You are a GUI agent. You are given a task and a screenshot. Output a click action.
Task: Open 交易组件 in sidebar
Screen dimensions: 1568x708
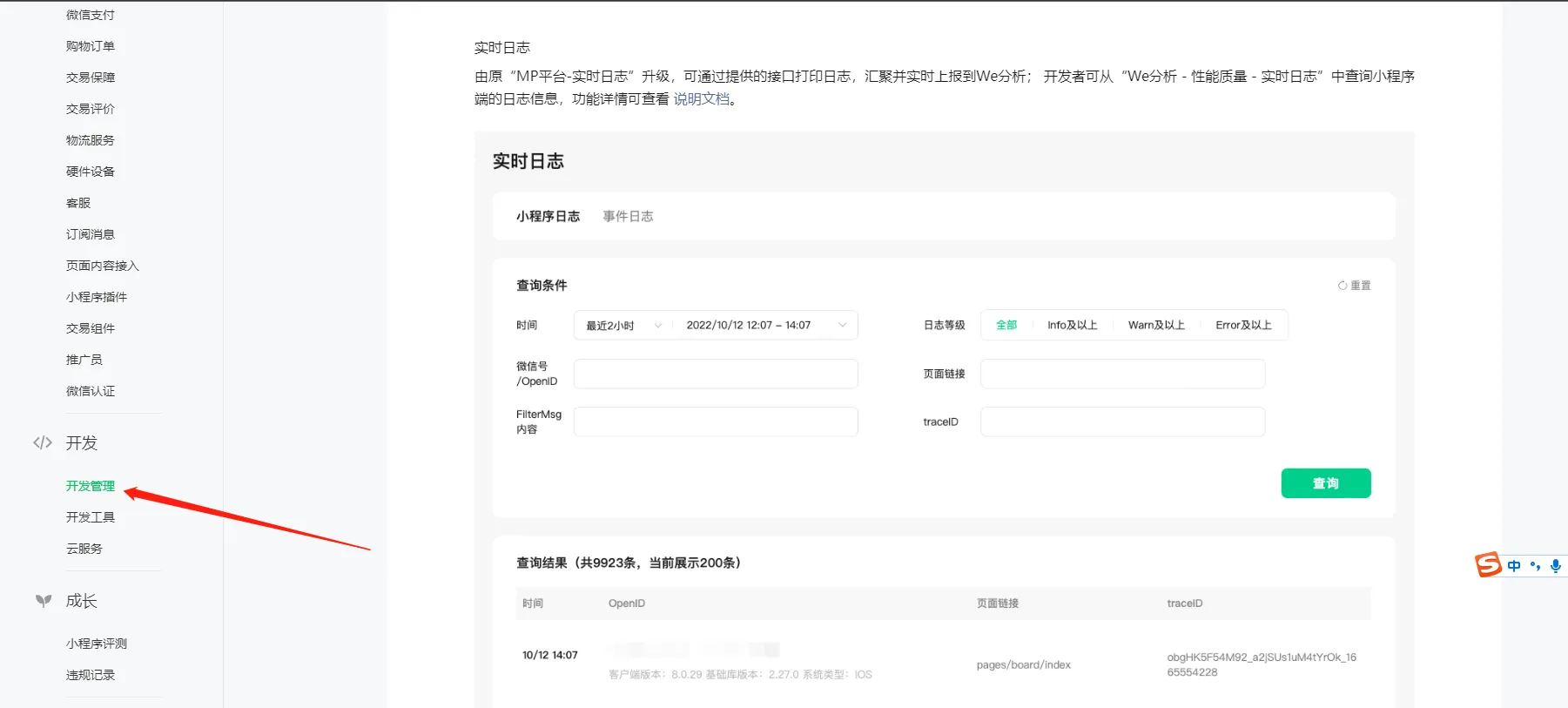click(x=91, y=328)
